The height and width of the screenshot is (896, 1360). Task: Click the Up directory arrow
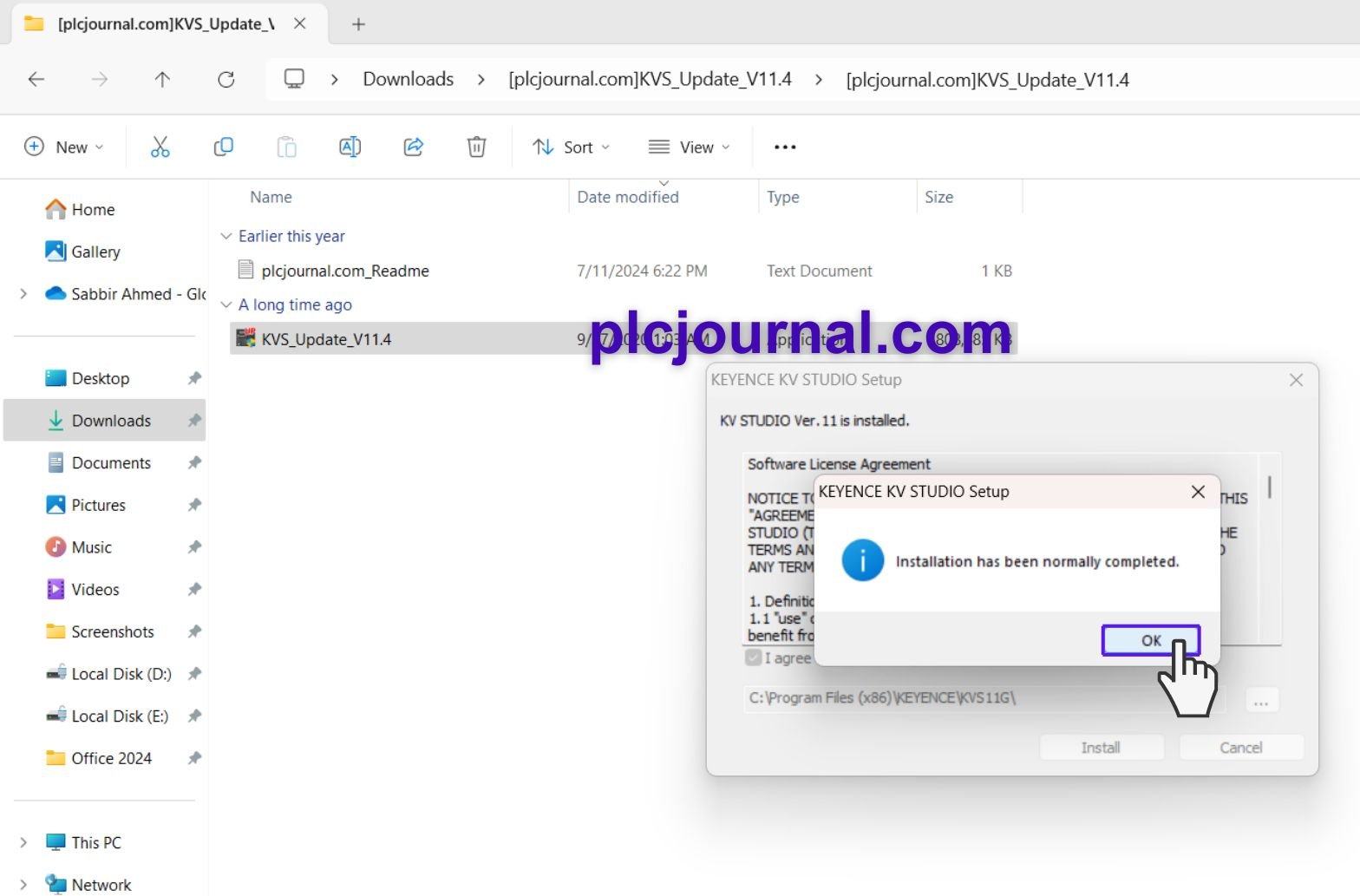[x=162, y=80]
